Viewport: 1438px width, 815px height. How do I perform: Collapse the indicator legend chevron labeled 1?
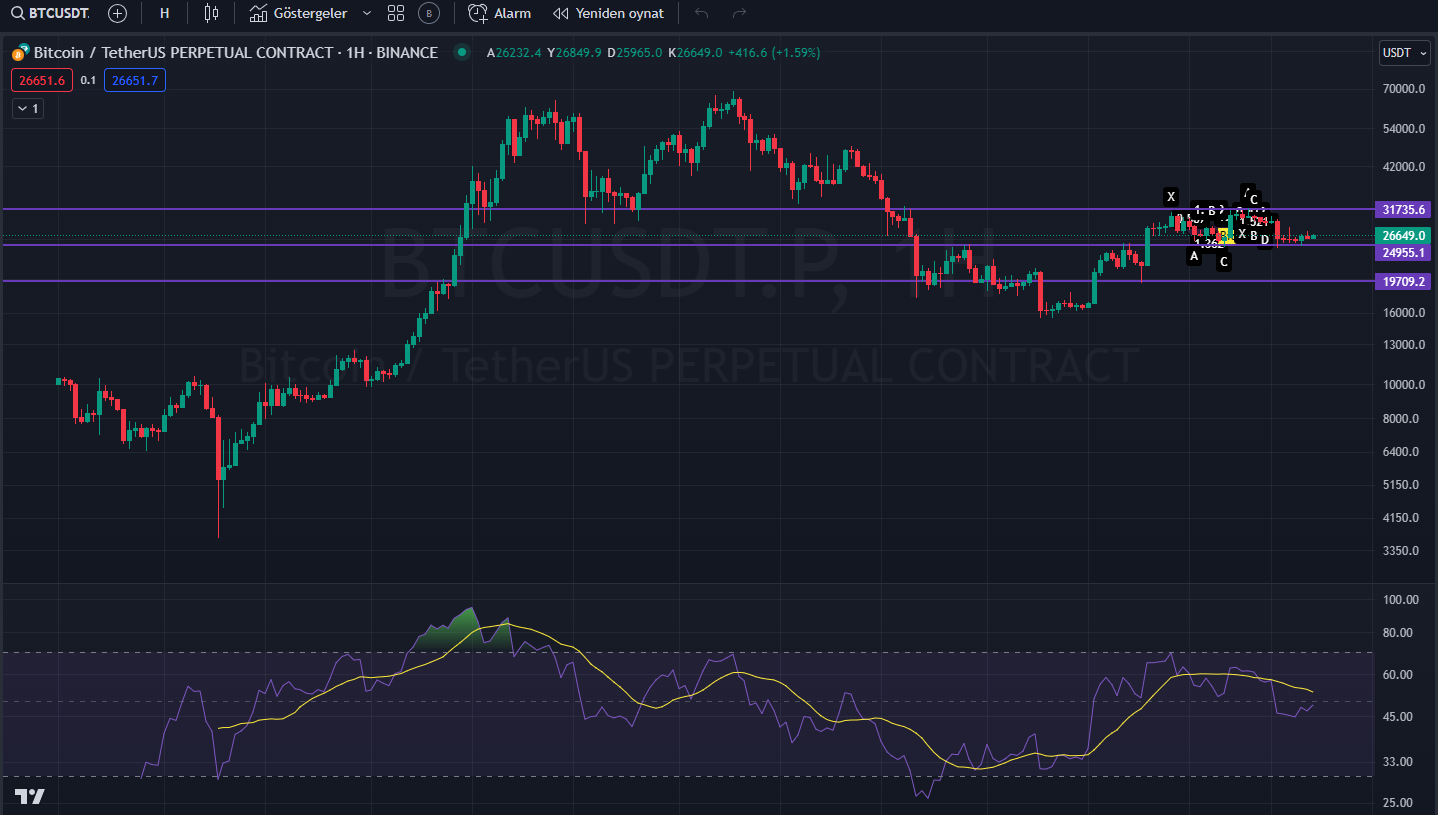tap(27, 108)
